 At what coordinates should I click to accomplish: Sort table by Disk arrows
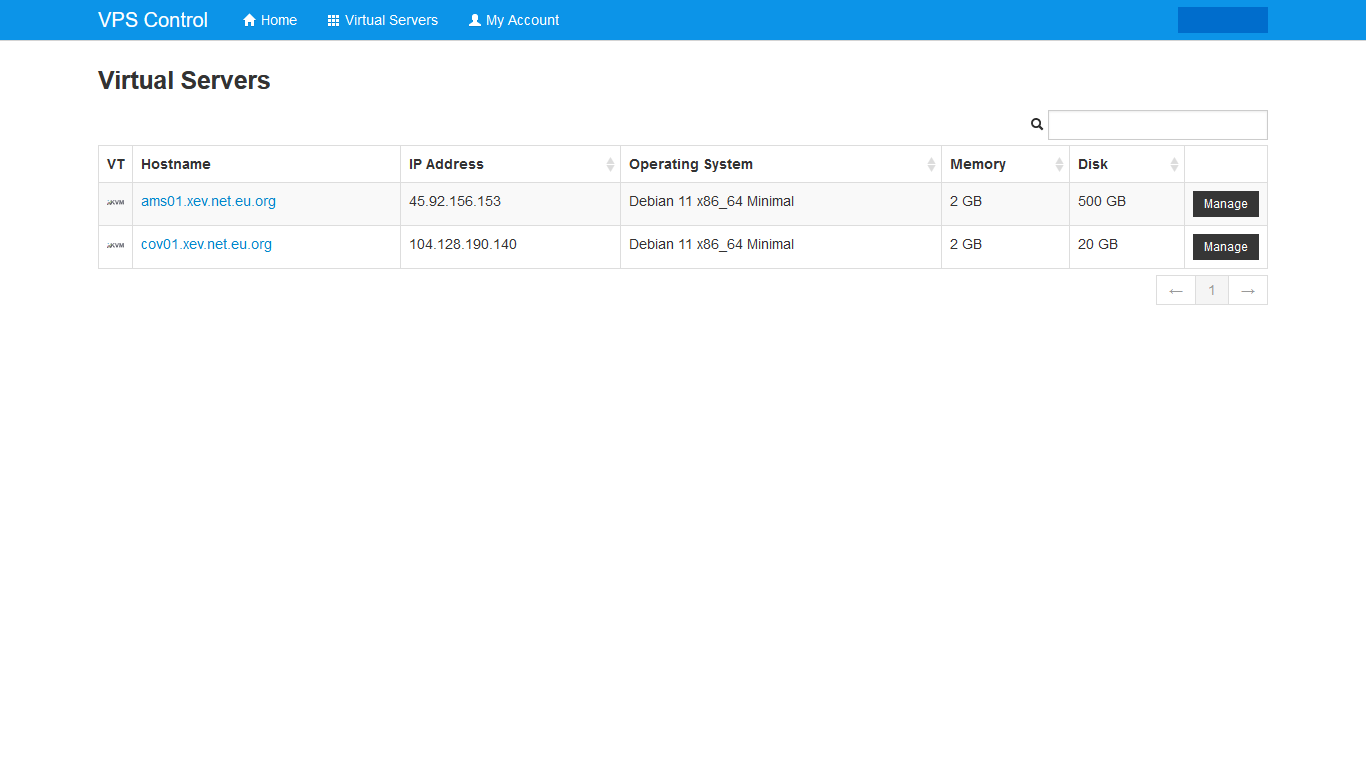point(1174,165)
